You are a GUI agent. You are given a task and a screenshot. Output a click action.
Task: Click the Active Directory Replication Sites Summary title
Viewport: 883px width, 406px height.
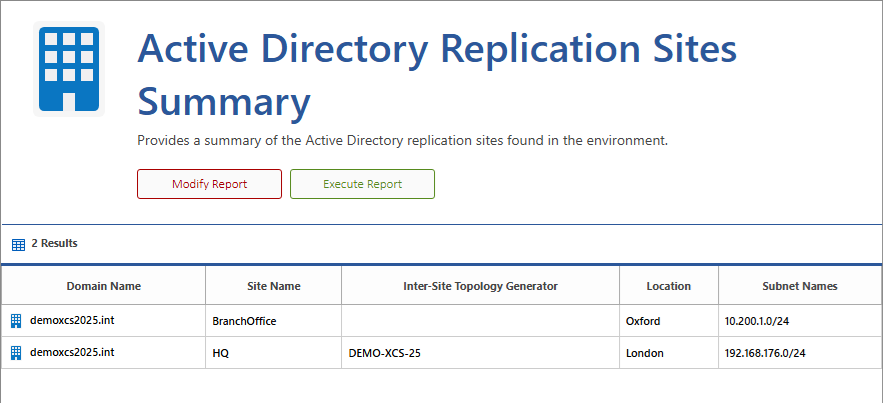(436, 75)
